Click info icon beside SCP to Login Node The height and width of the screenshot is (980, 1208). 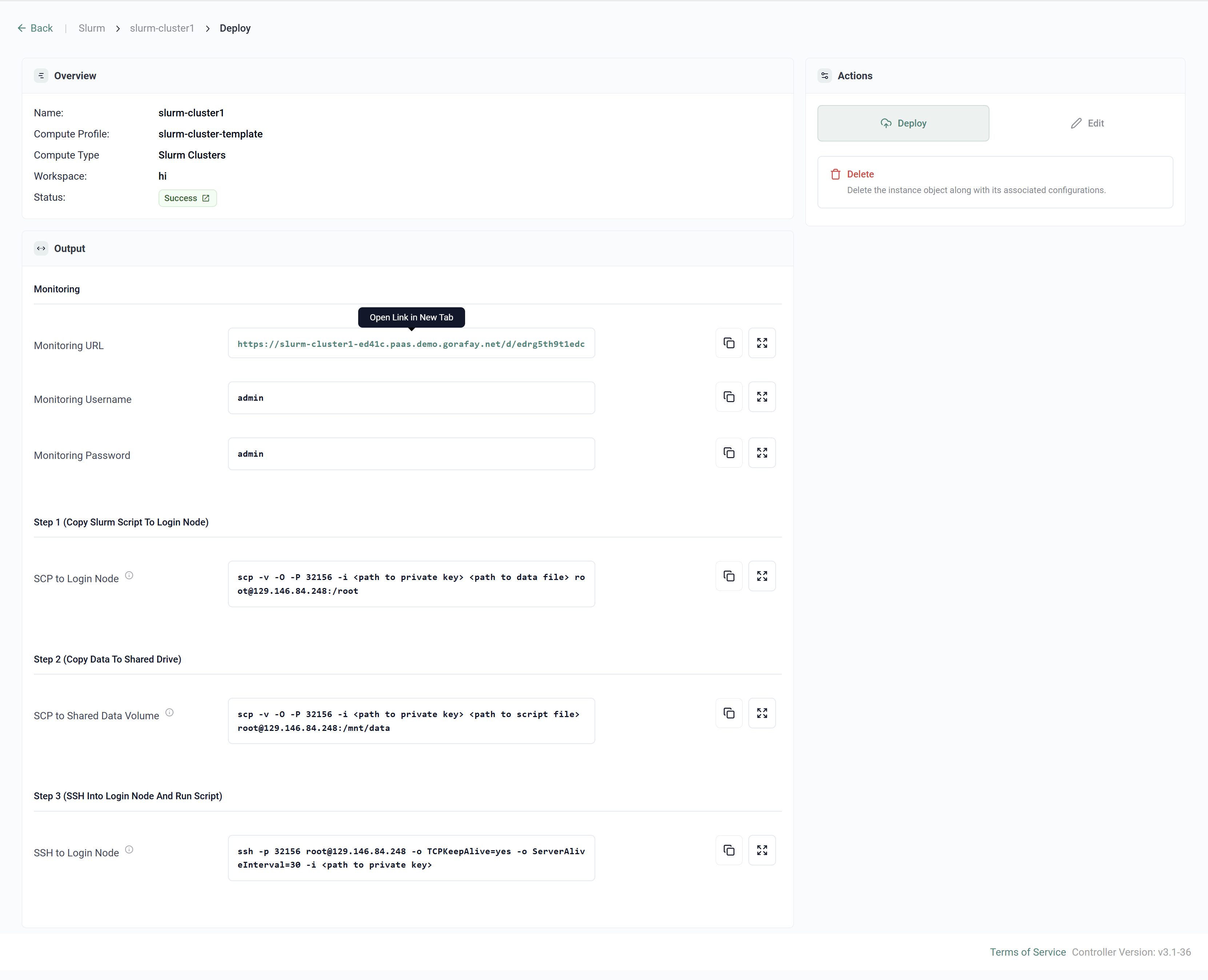[x=129, y=575]
